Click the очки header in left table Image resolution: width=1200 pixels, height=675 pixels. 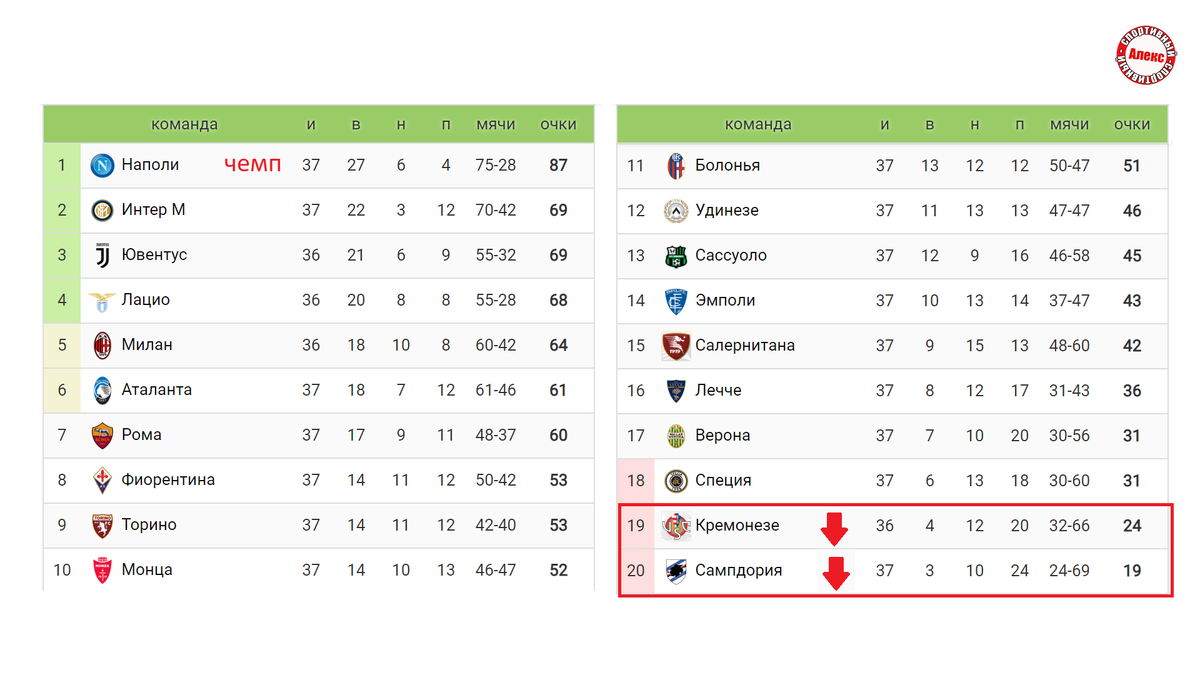click(558, 124)
